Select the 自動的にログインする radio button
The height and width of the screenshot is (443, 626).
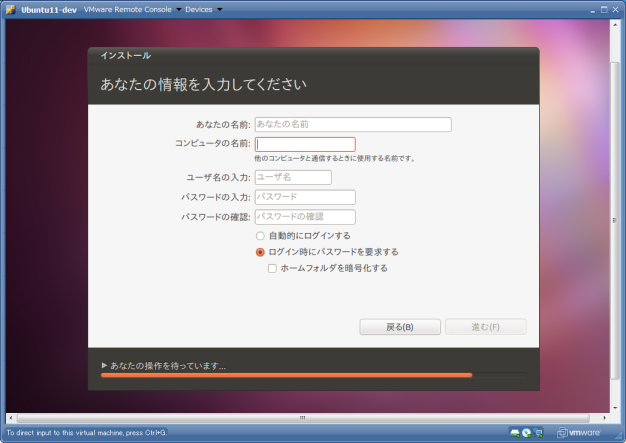tap(260, 236)
